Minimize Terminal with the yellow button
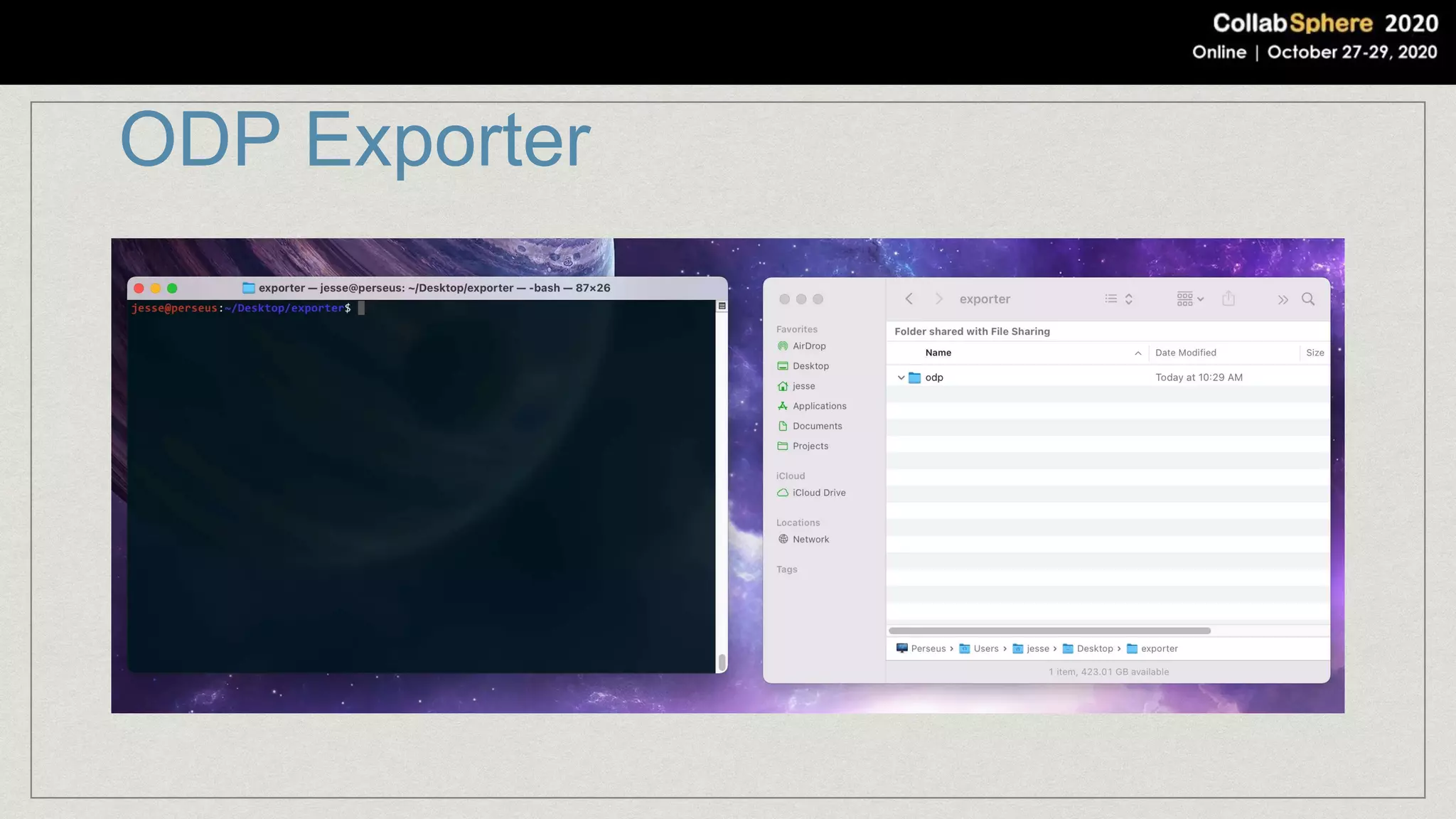This screenshot has width=1456, height=819. tap(155, 288)
